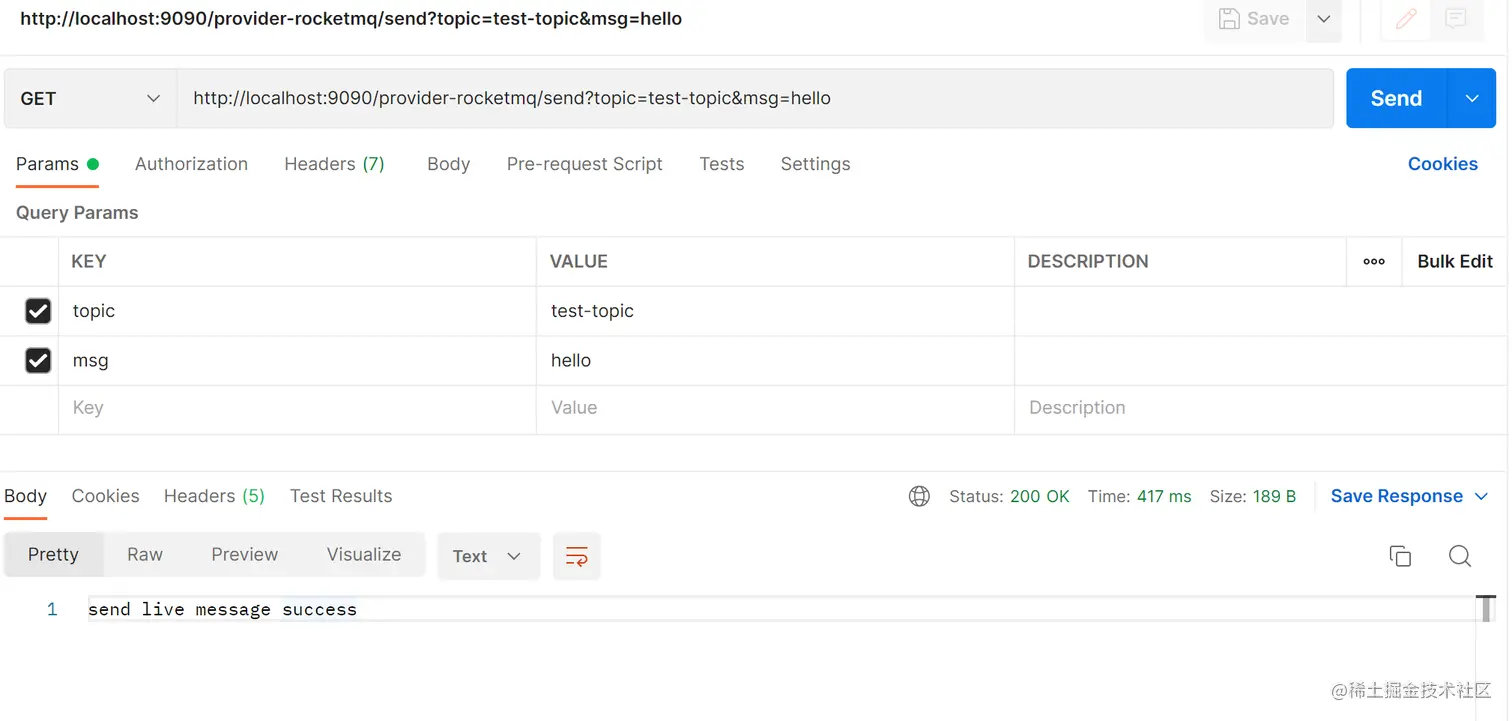1512x721 pixels.
Task: Click the edit pencil icon
Action: coord(1406,19)
